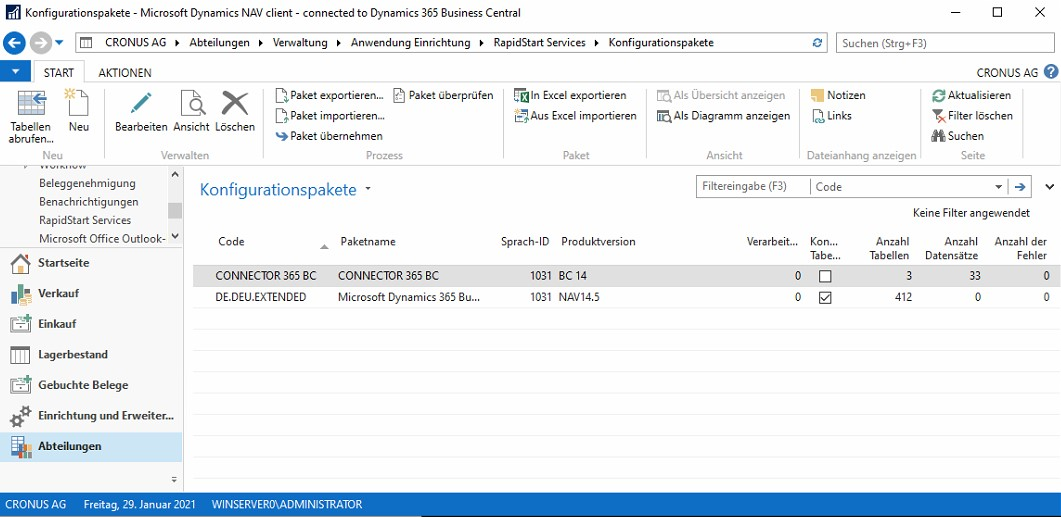1061x517 pixels.
Task: Open the navigation history dropdown arrow
Action: tap(59, 43)
